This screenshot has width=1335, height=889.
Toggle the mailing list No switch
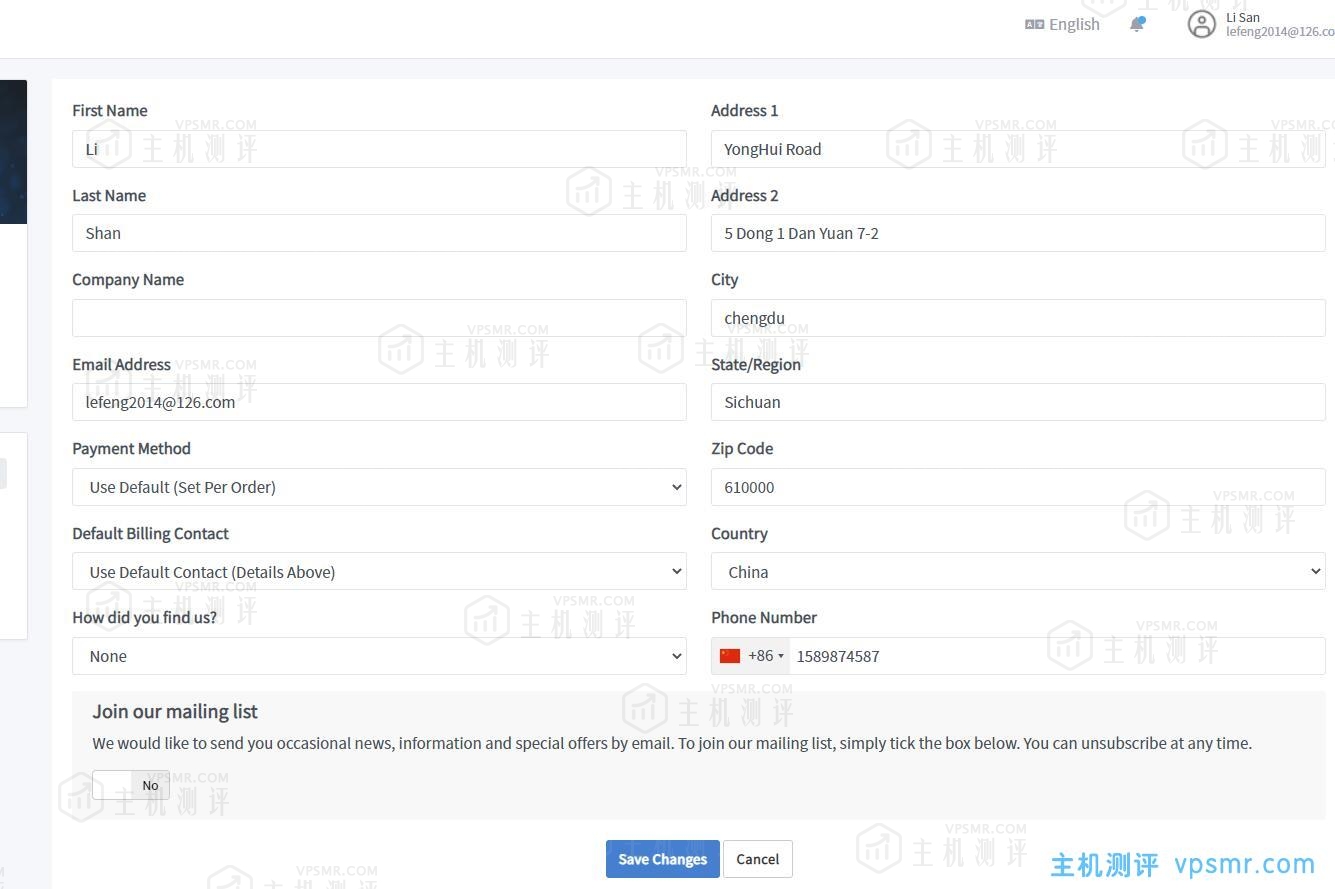[x=131, y=785]
